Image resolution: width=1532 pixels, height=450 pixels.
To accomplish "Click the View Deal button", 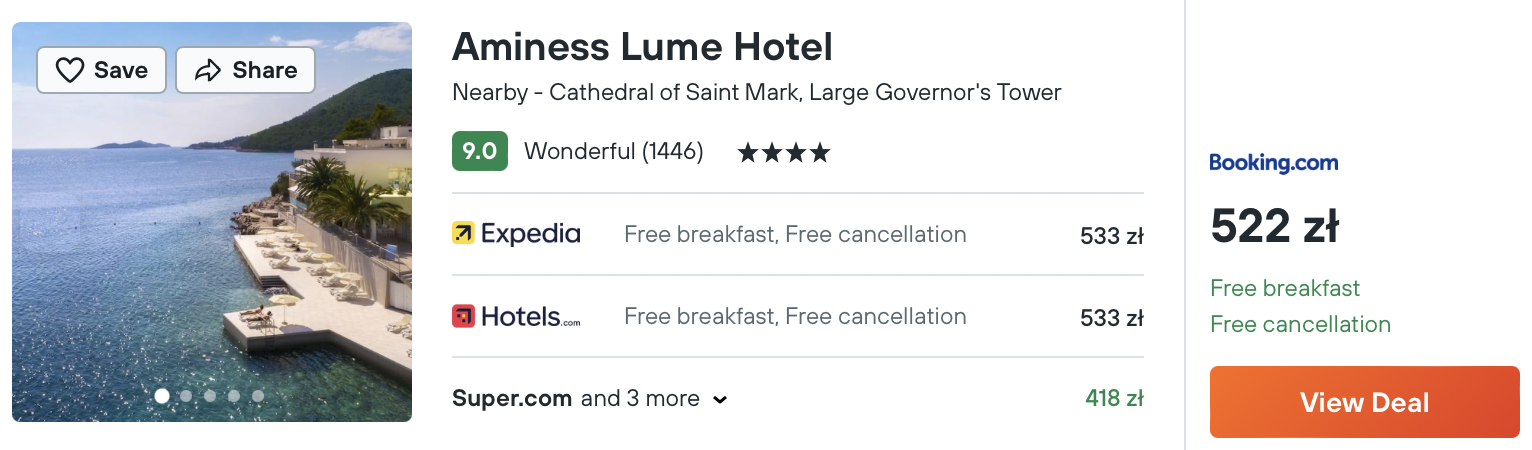I will click(1364, 402).
